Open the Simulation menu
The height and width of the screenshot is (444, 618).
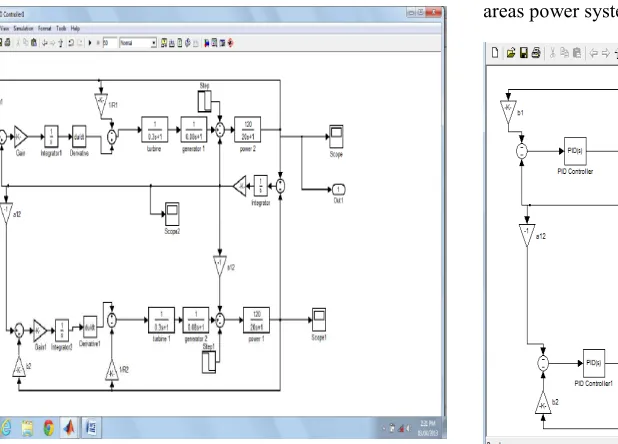click(23, 28)
